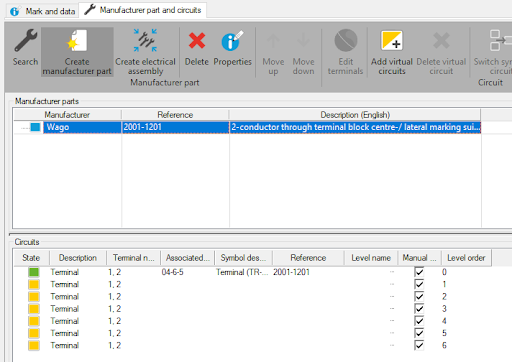Viewport: 512px width, 362px height.
Task: Click circuits Reference column header
Action: click(308, 258)
